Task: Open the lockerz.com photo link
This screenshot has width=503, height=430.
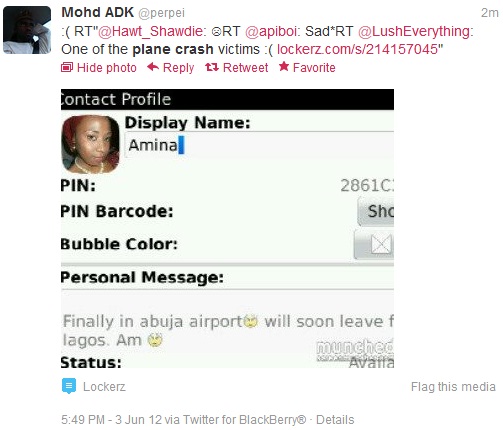Action: pyautogui.click(x=357, y=49)
